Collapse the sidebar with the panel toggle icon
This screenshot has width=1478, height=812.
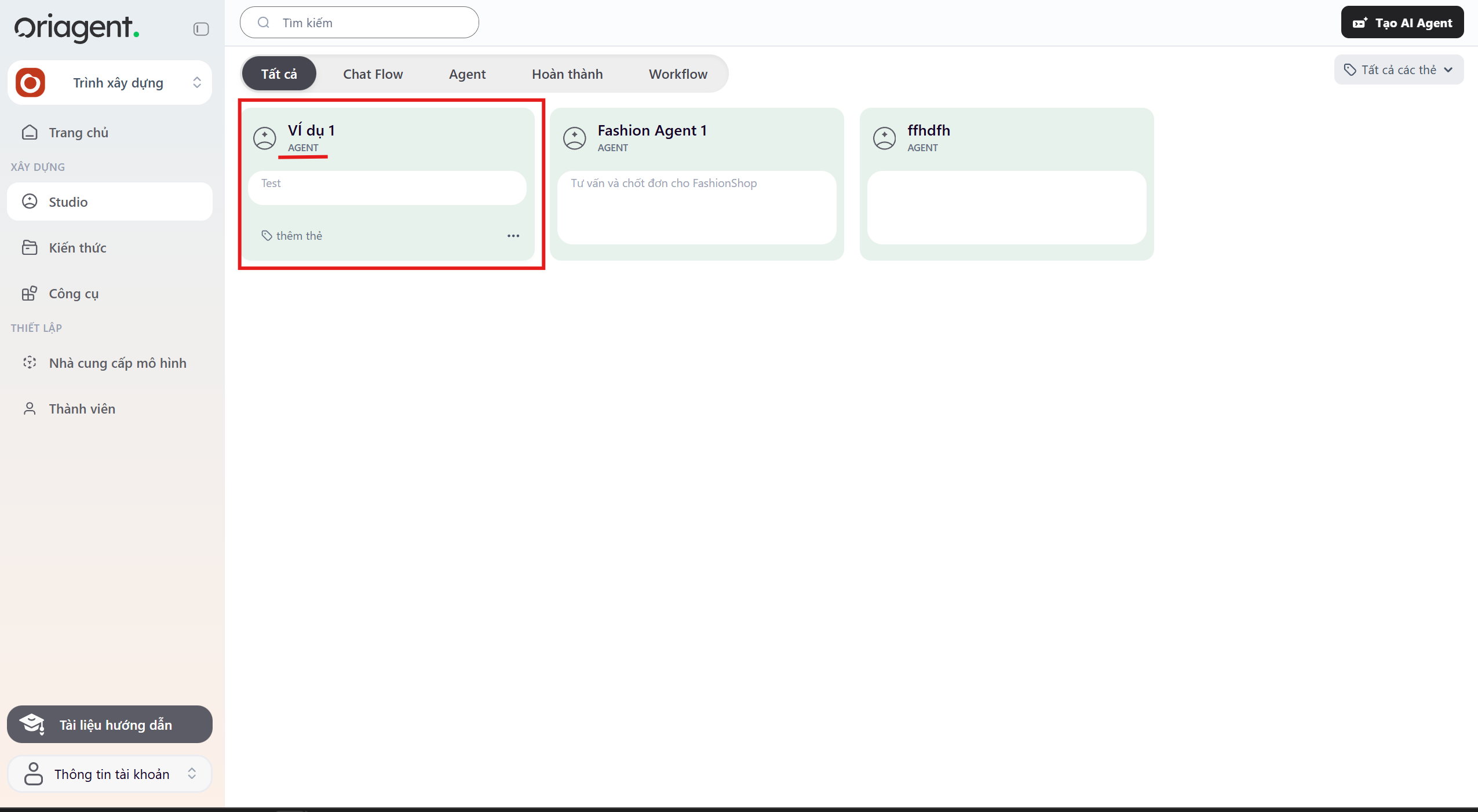tap(201, 29)
